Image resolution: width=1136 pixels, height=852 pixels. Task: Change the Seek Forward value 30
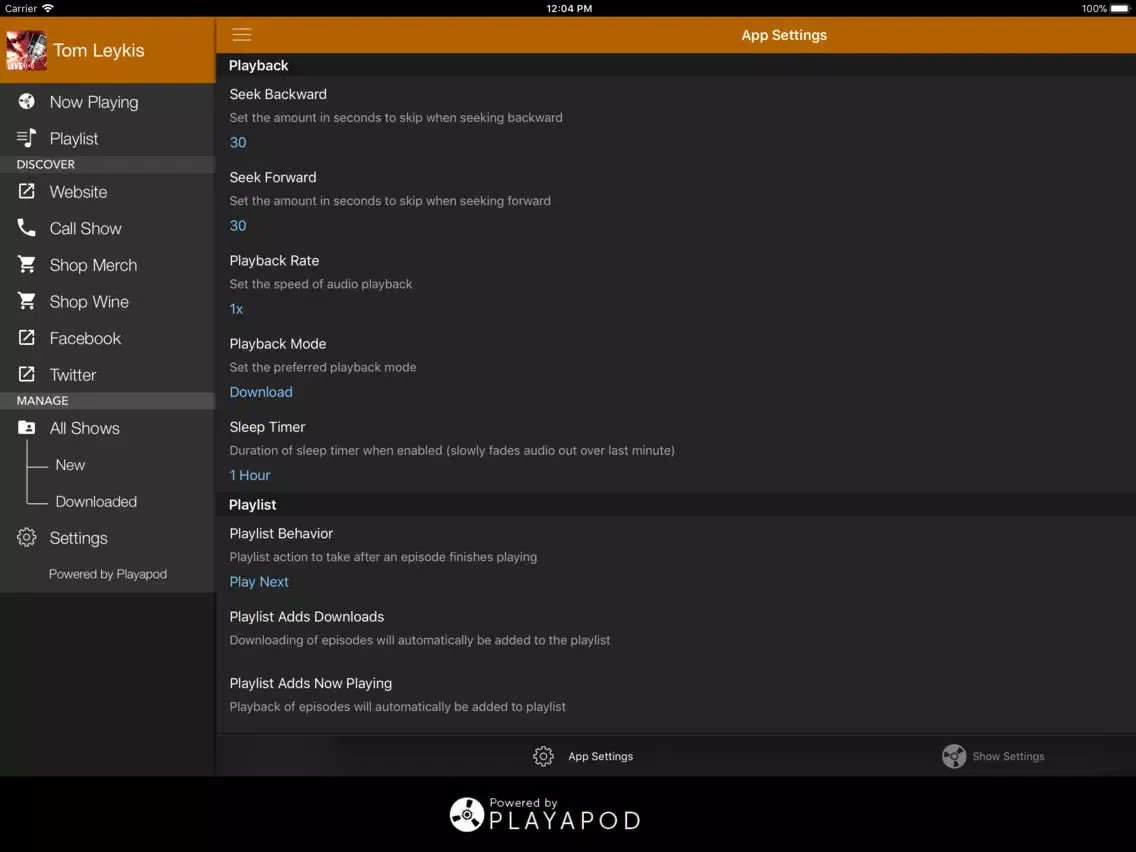coord(238,225)
